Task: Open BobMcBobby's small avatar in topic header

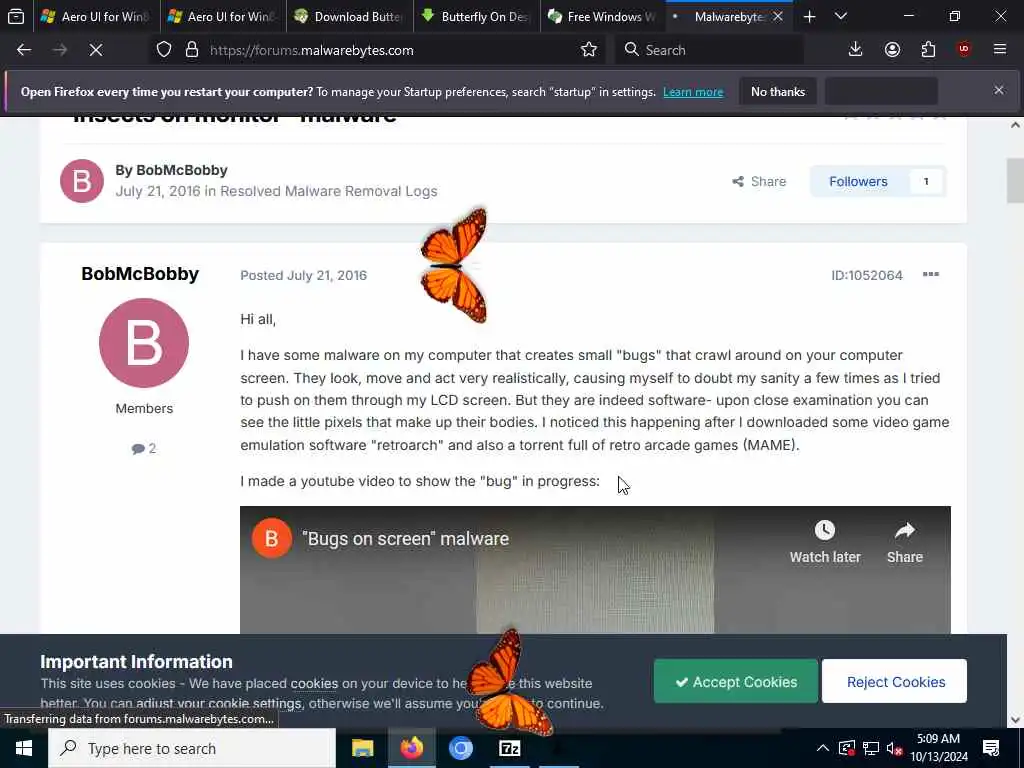Action: [x=82, y=181]
